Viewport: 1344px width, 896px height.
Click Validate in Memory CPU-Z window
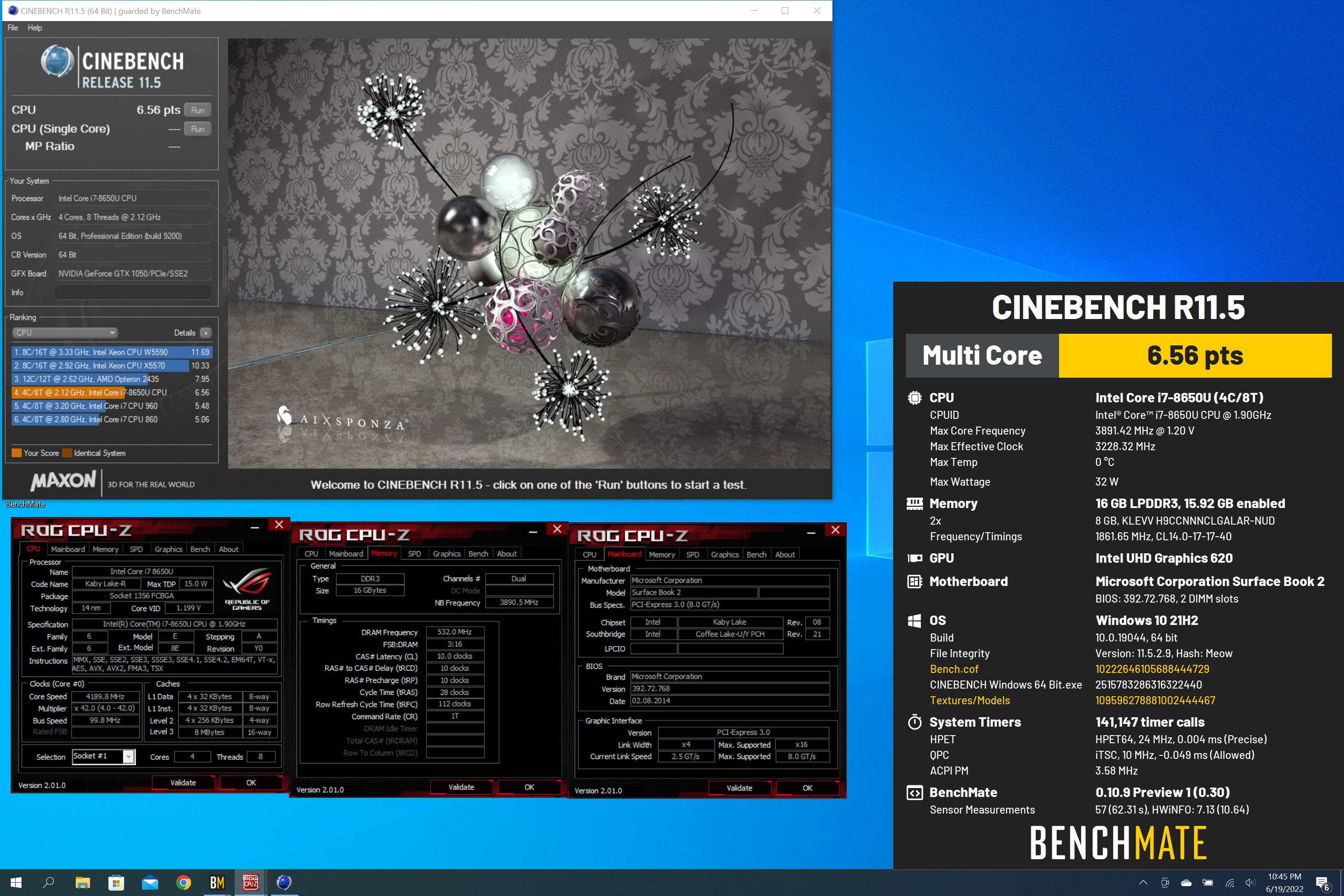tap(461, 787)
